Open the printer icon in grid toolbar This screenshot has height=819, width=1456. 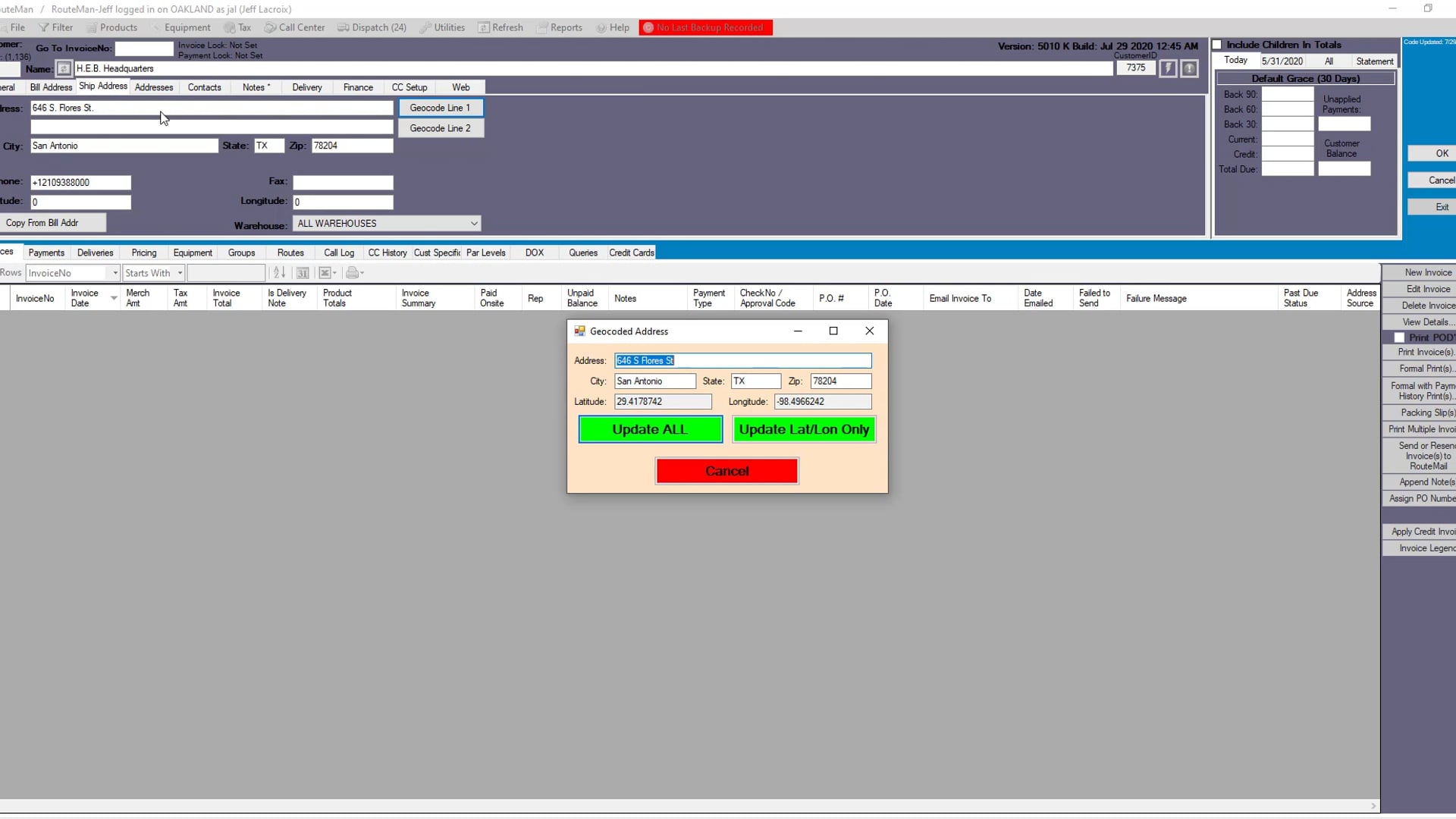tap(354, 273)
